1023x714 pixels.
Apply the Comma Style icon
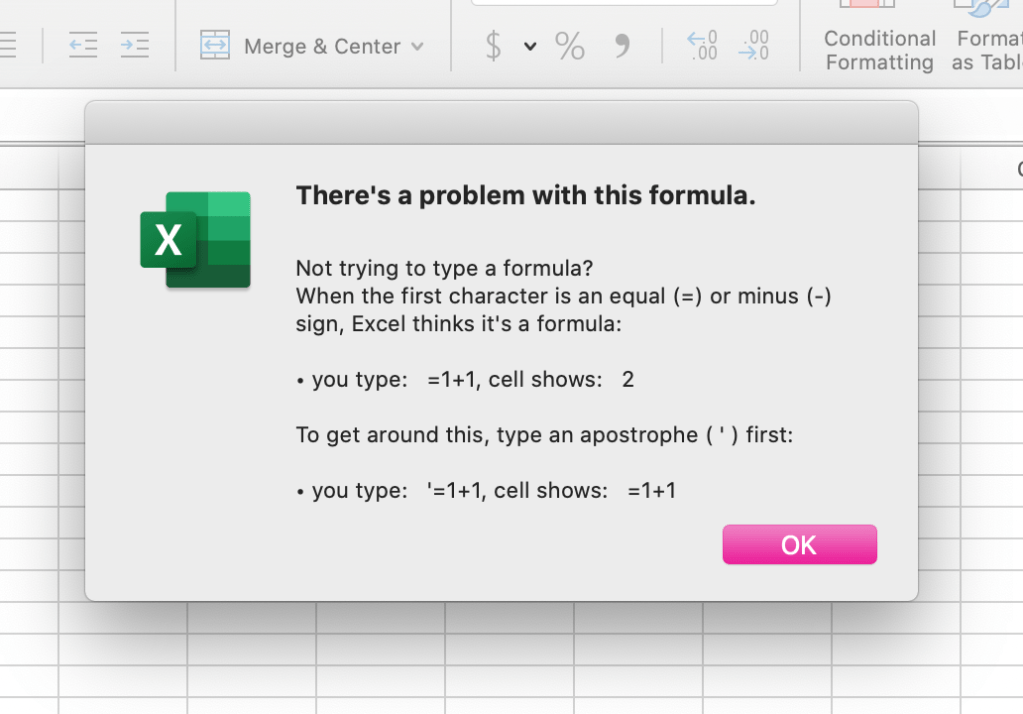point(622,45)
